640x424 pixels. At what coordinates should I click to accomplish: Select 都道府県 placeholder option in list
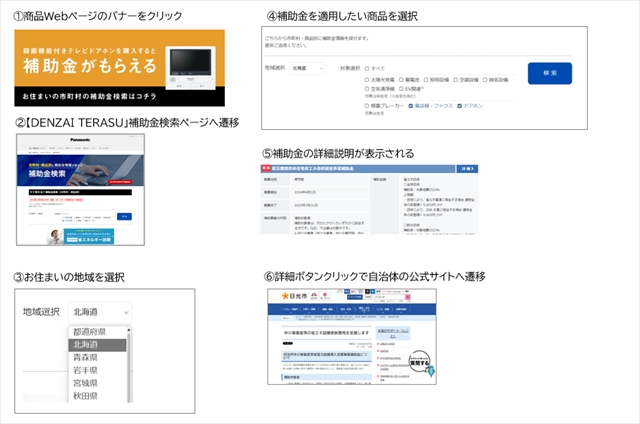pyautogui.click(x=90, y=331)
